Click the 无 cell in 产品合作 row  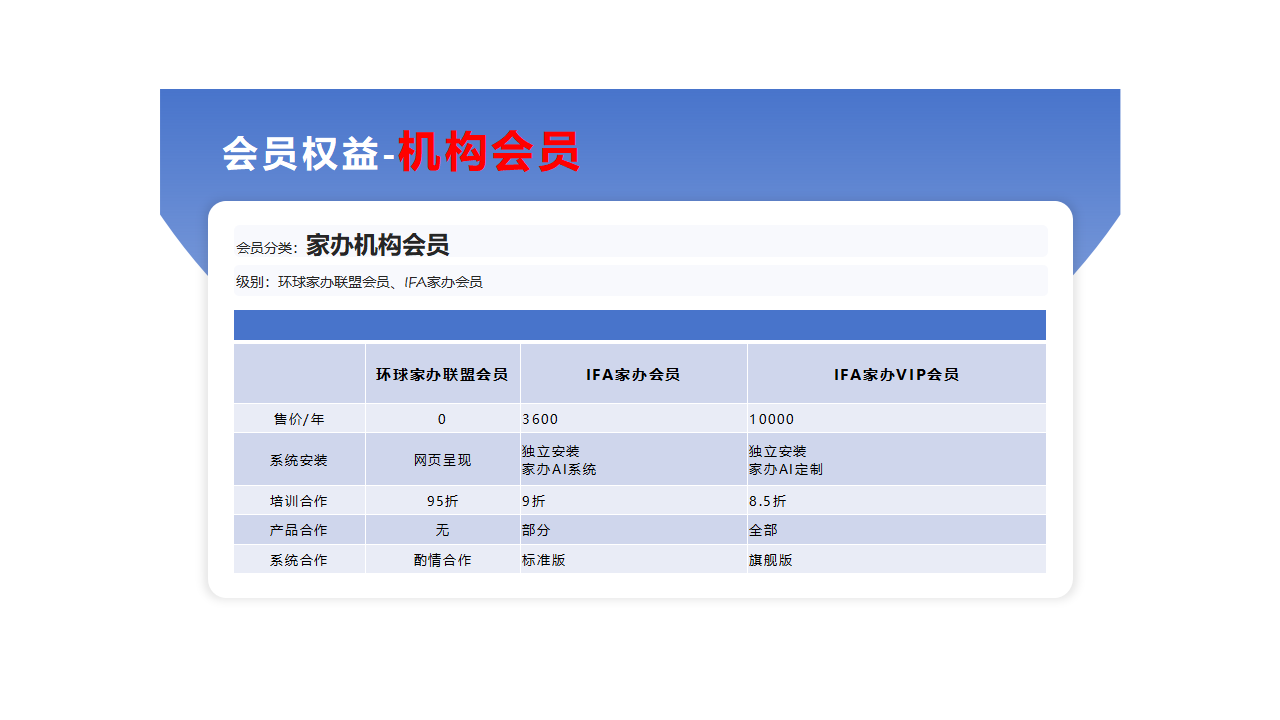coord(442,530)
